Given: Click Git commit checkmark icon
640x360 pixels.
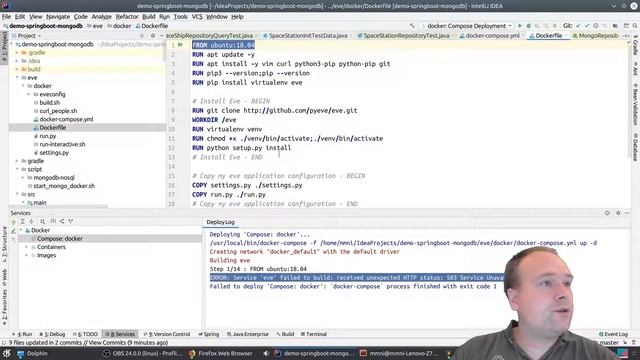Looking at the screenshot, I should pos(587,26).
